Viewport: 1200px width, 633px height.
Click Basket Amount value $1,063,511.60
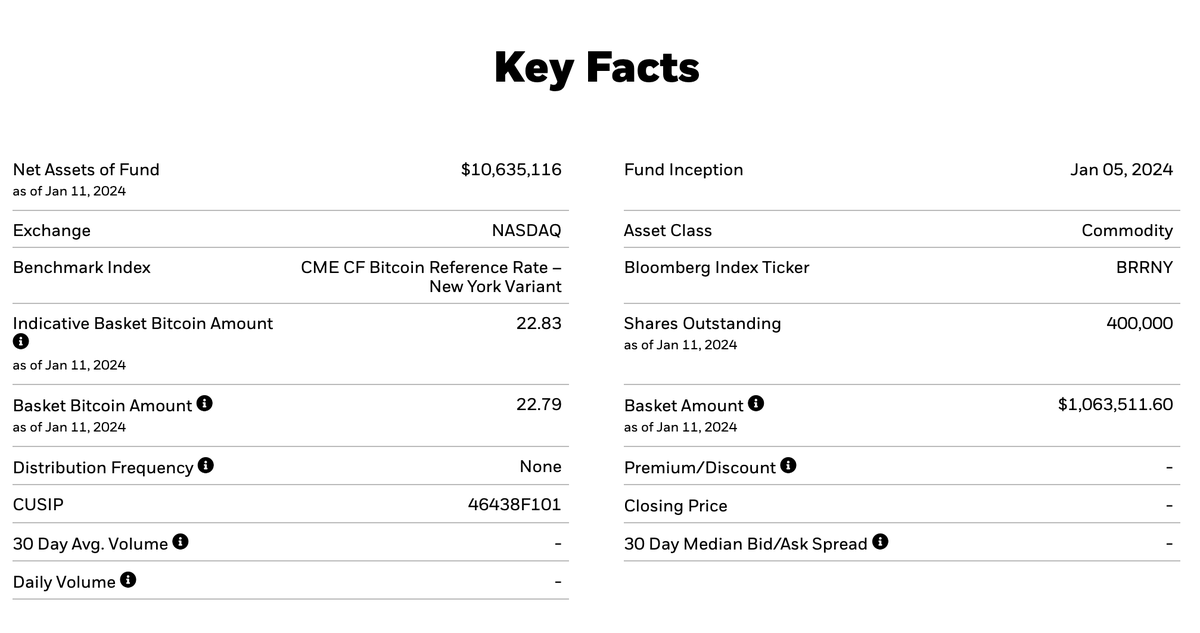pos(1115,405)
